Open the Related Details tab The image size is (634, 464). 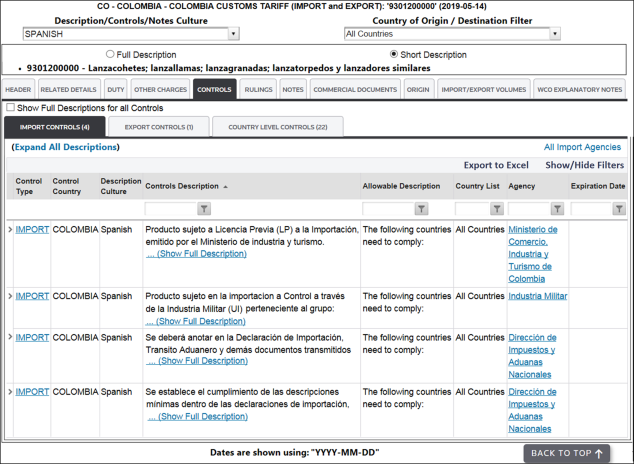click(68, 89)
